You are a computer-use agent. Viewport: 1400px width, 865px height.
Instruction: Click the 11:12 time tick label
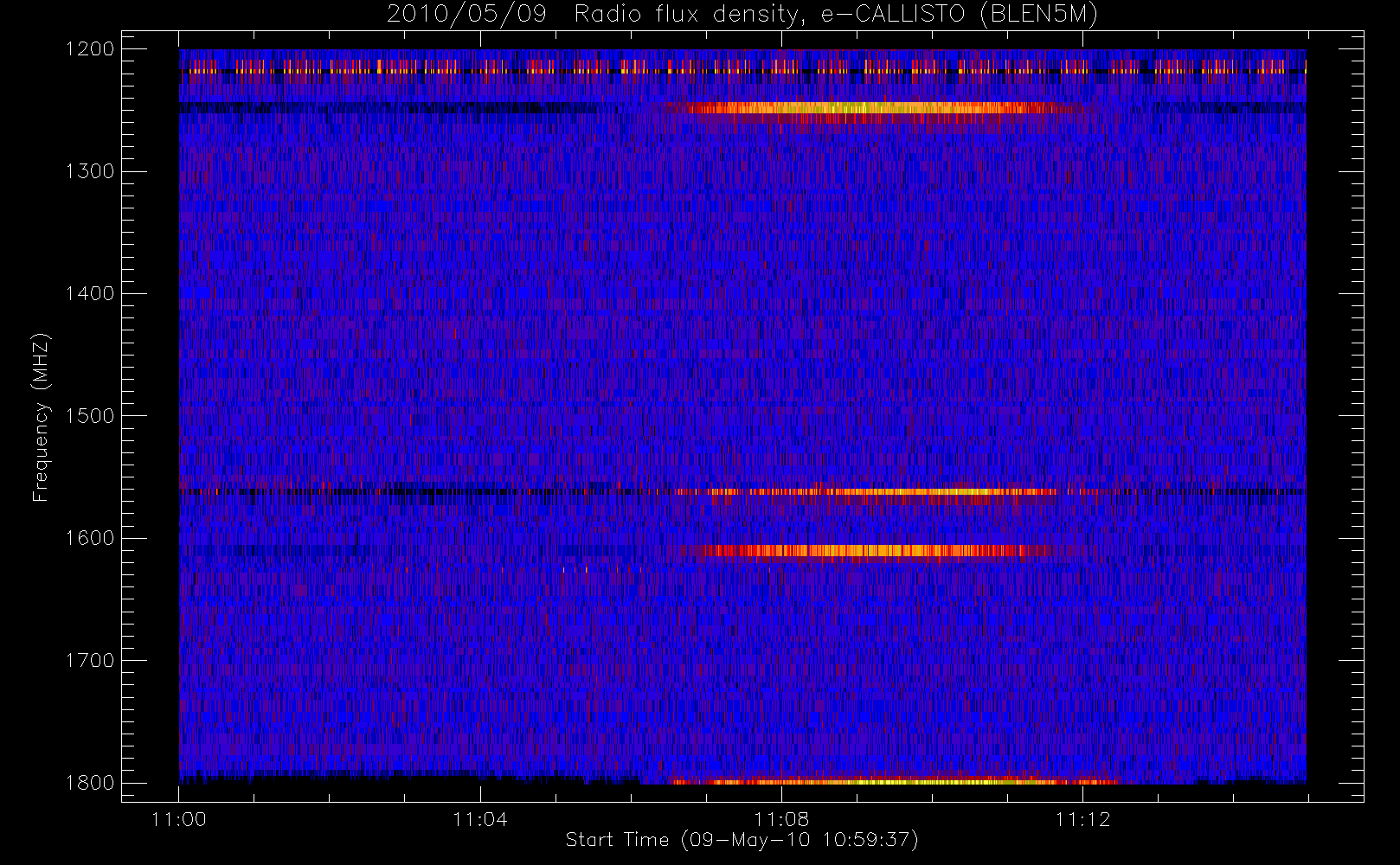tap(1082, 819)
